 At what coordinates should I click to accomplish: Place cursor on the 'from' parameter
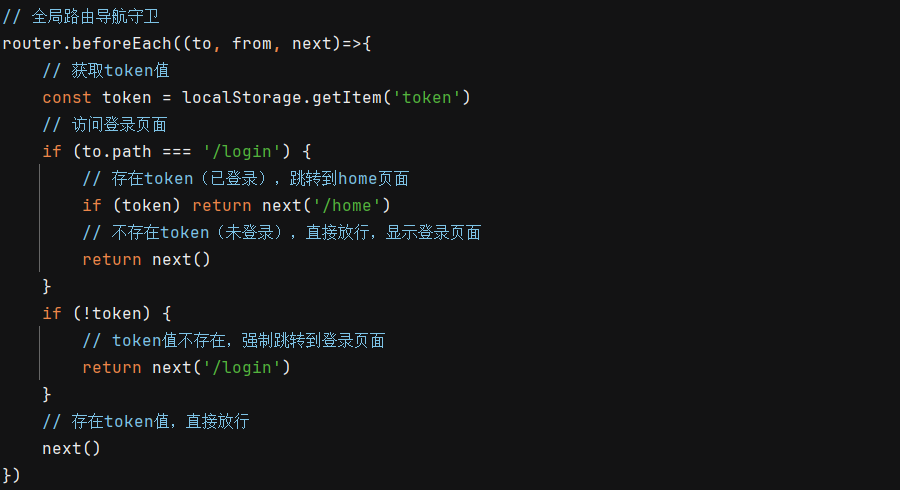pos(252,44)
